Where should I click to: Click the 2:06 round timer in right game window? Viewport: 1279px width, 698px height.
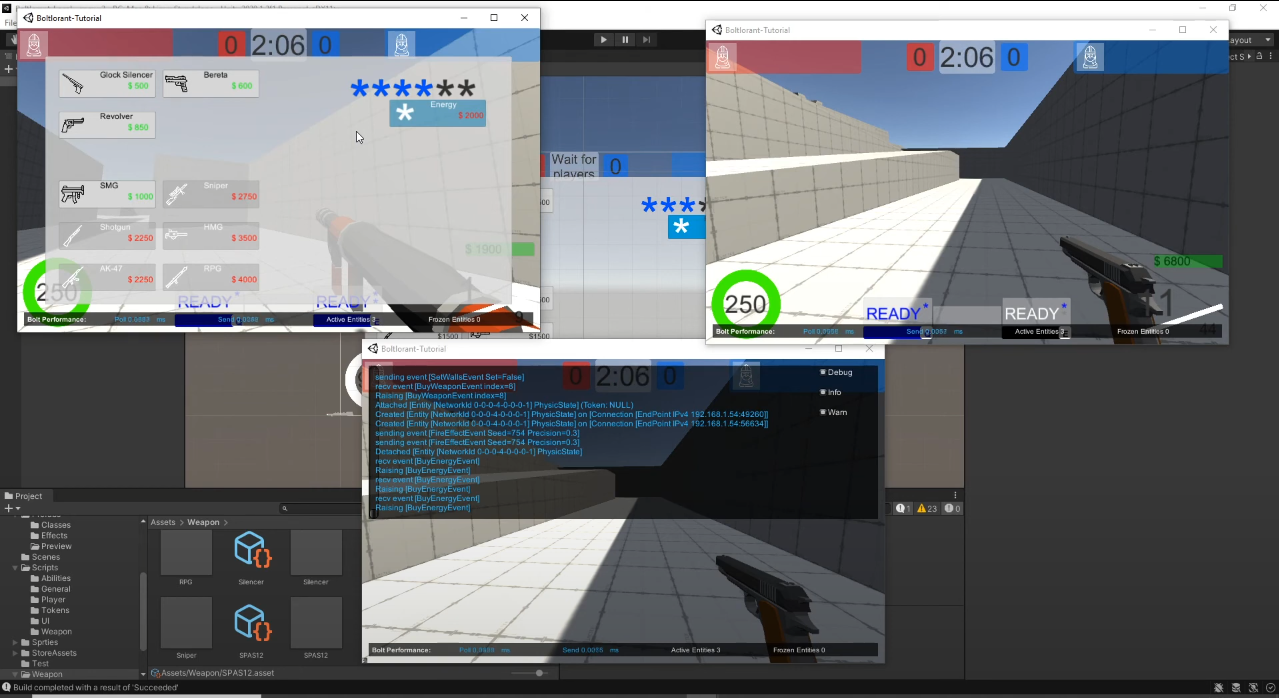967,57
